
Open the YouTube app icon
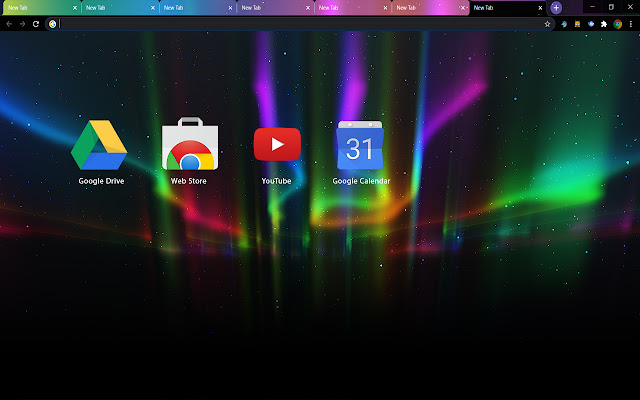tap(276, 144)
